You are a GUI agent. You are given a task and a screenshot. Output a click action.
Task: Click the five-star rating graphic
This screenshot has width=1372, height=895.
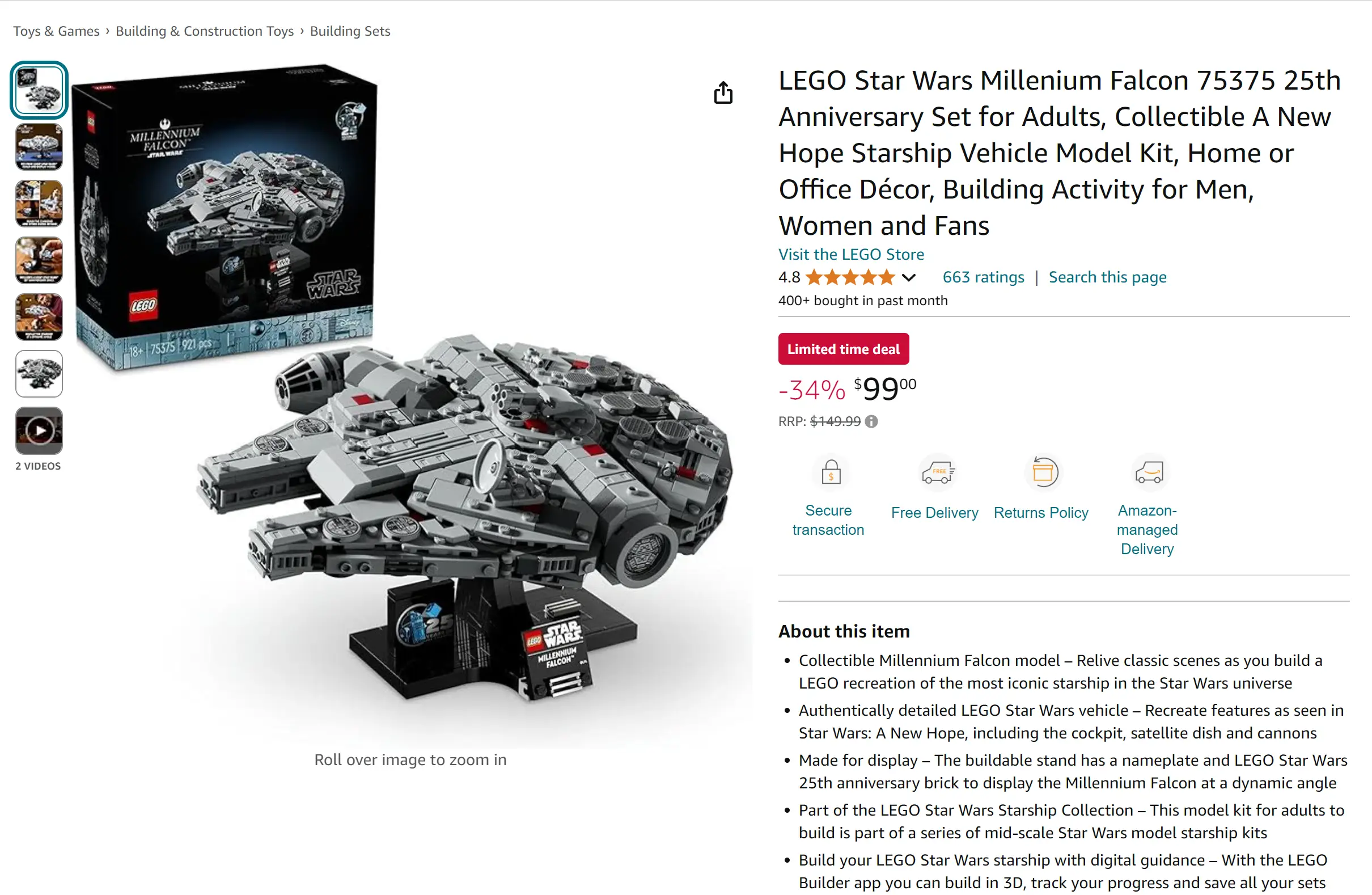850,277
